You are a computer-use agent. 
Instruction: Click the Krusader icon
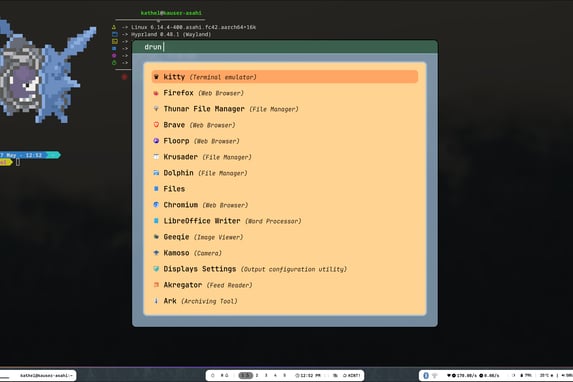pyautogui.click(x=156, y=157)
